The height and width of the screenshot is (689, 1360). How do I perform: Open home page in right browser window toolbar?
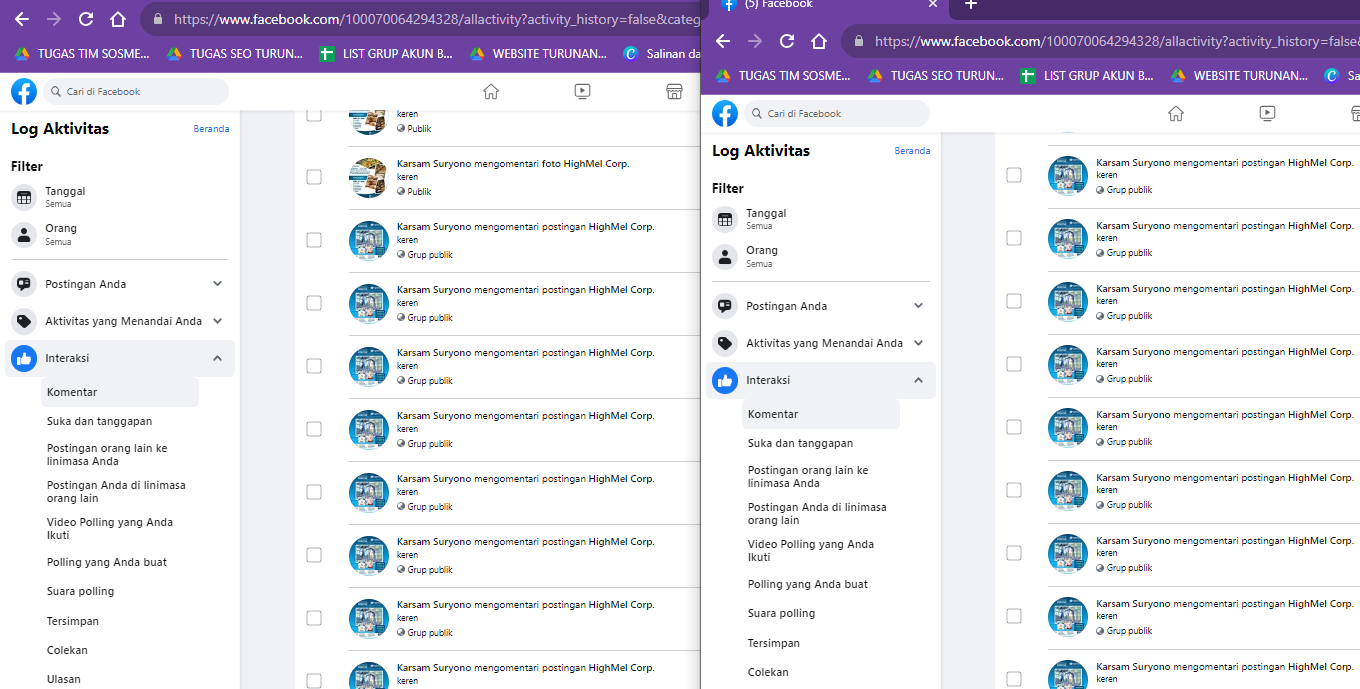pyautogui.click(x=819, y=41)
